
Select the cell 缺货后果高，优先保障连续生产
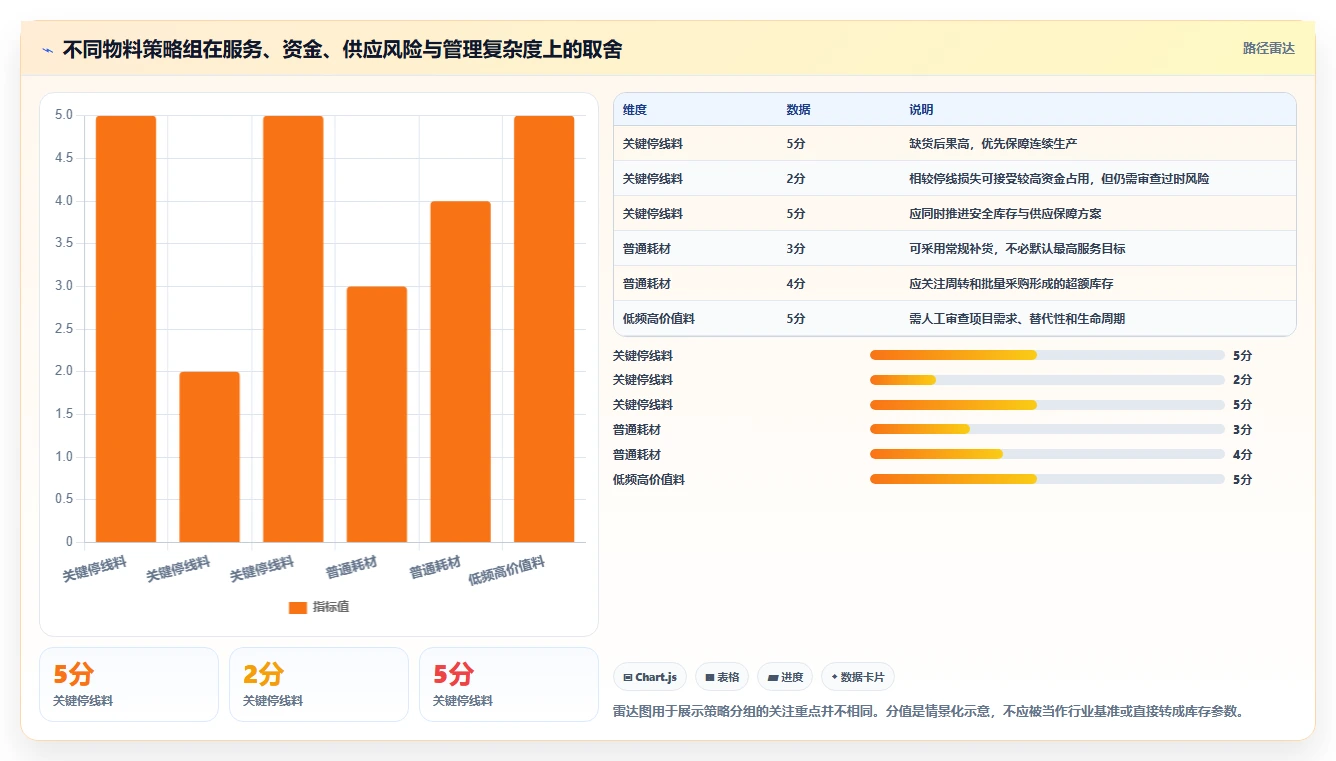pos(993,144)
